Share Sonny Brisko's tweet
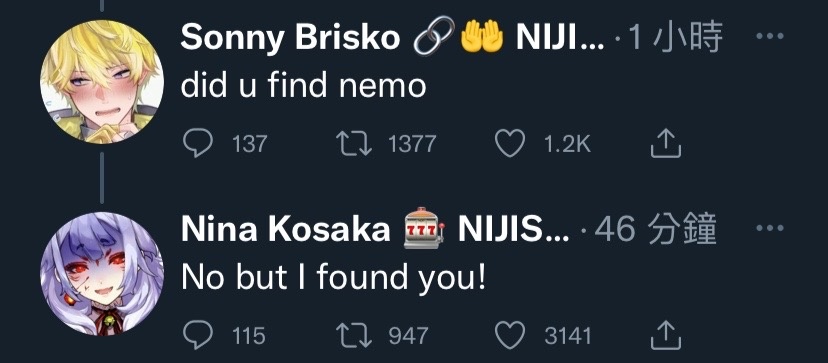This screenshot has width=828, height=363. point(665,144)
